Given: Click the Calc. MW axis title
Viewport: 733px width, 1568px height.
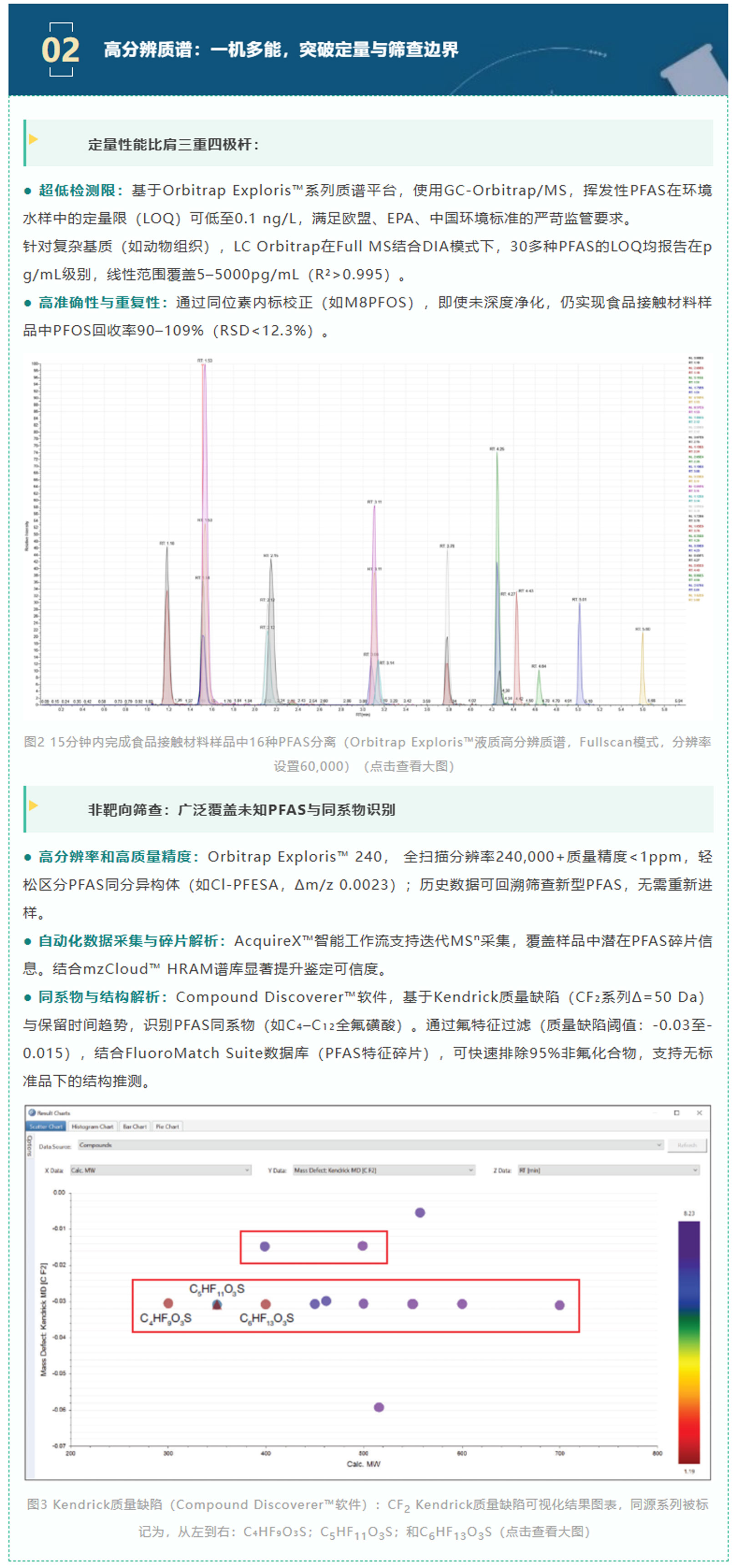Looking at the screenshot, I should point(364,1464).
